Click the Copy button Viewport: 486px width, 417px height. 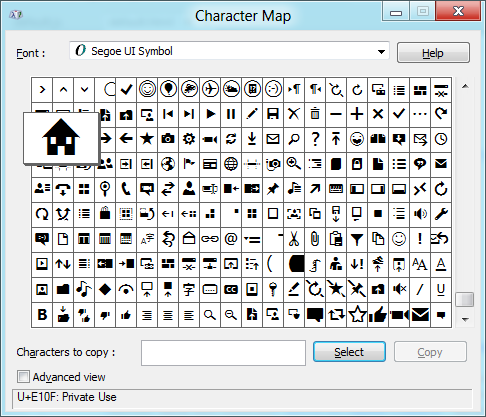point(430,352)
